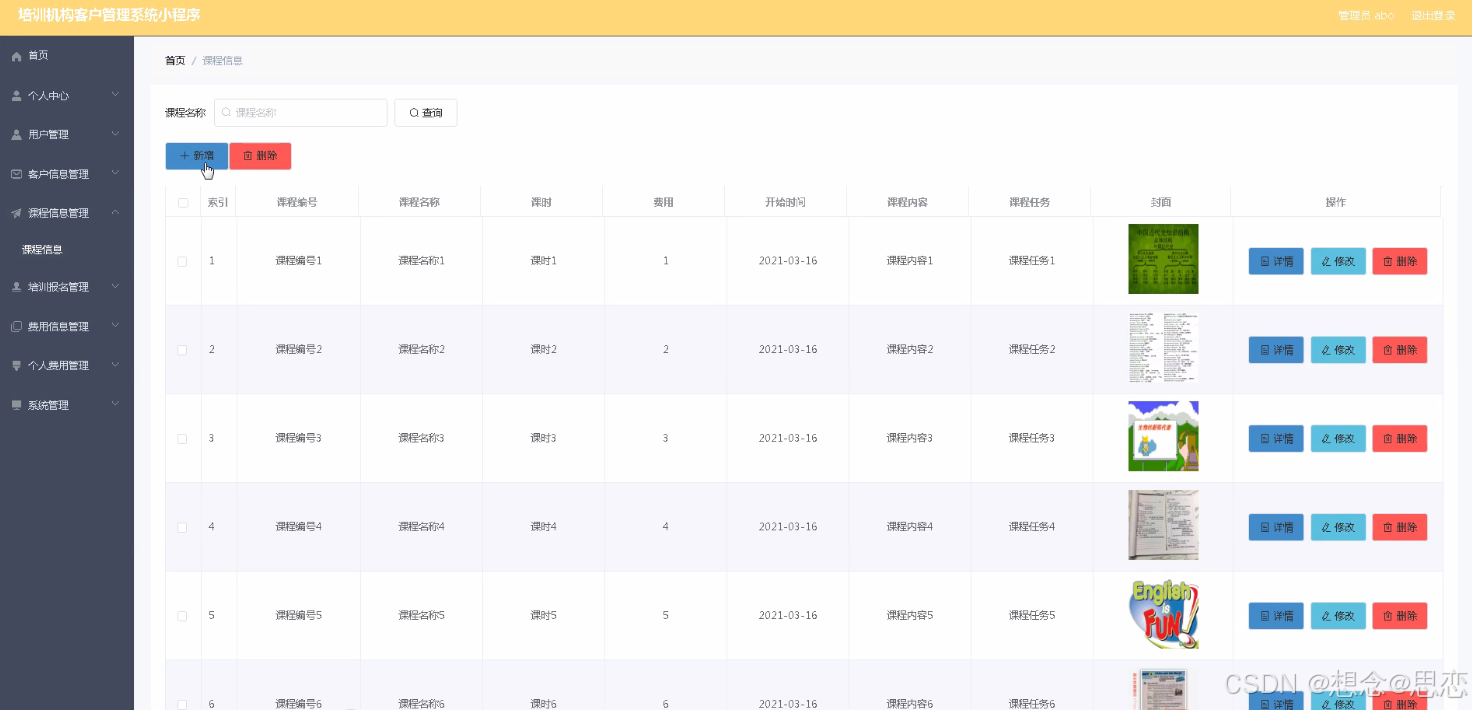Image resolution: width=1472 pixels, height=710 pixels.
Task: Click into the 课程名称 search input field
Action: pos(301,113)
